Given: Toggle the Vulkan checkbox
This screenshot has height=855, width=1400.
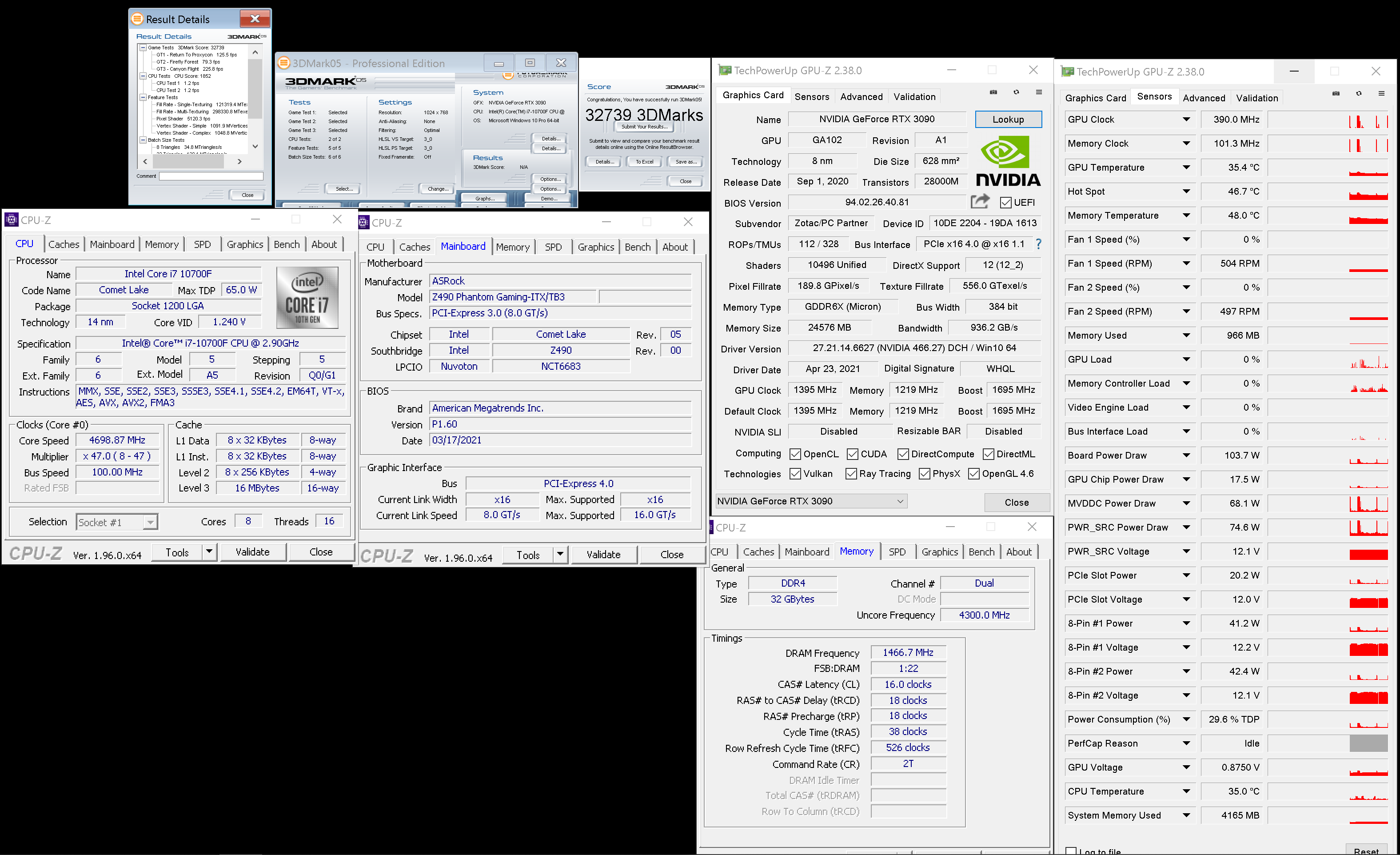Looking at the screenshot, I should (x=795, y=474).
